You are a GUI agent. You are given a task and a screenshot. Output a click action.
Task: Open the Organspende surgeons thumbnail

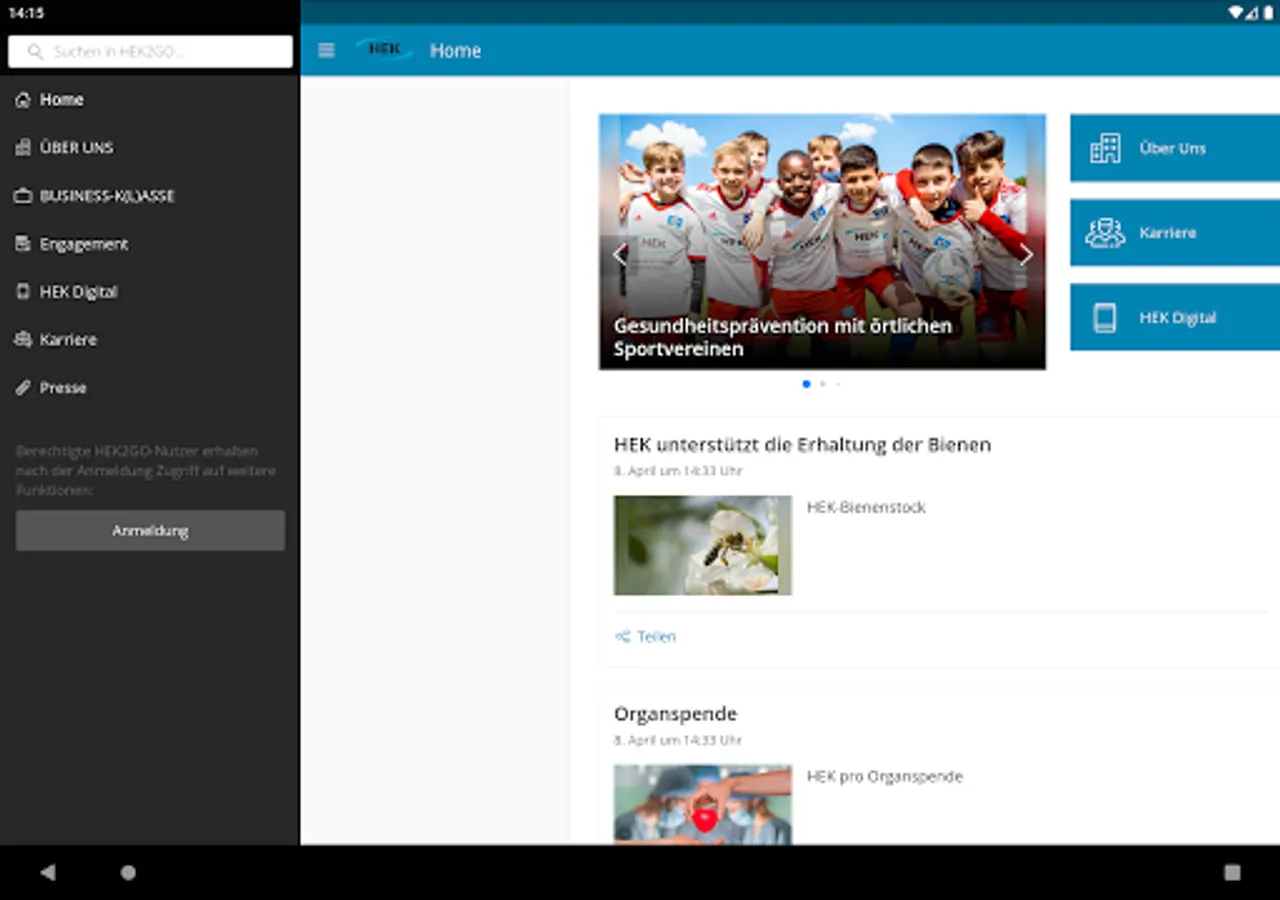[x=703, y=805]
